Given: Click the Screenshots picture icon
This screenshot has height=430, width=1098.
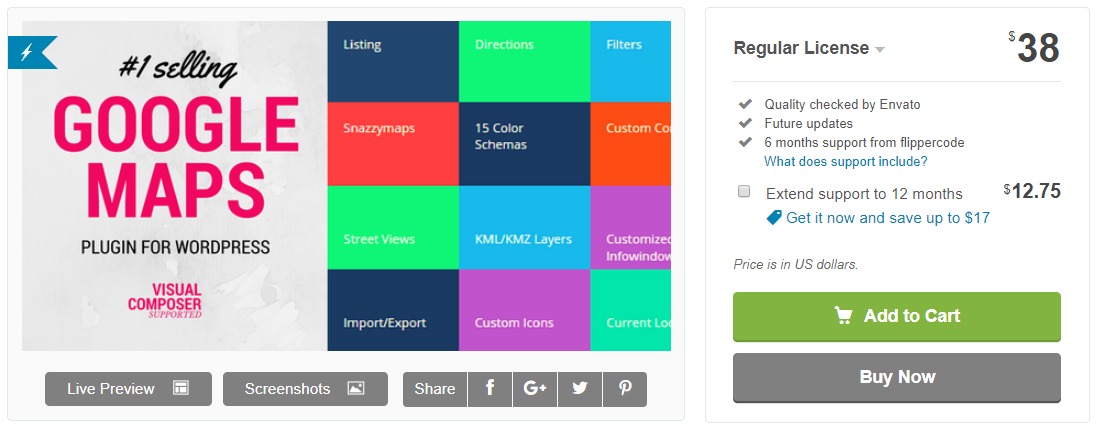Looking at the screenshot, I should pos(356,389).
